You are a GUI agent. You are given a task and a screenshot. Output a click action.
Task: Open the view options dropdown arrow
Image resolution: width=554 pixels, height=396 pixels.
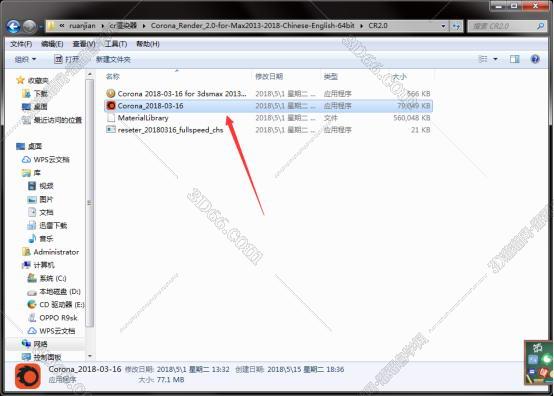click(495, 59)
